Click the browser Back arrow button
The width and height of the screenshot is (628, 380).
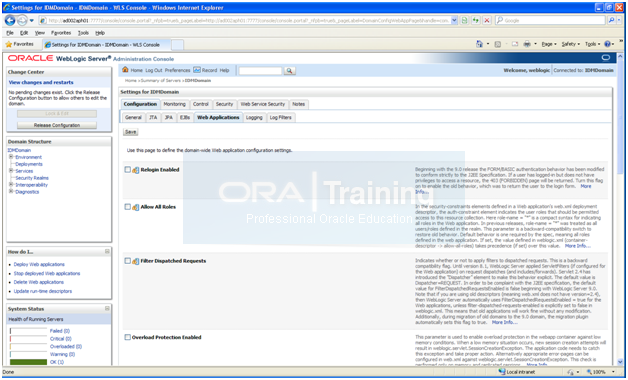coord(10,20)
